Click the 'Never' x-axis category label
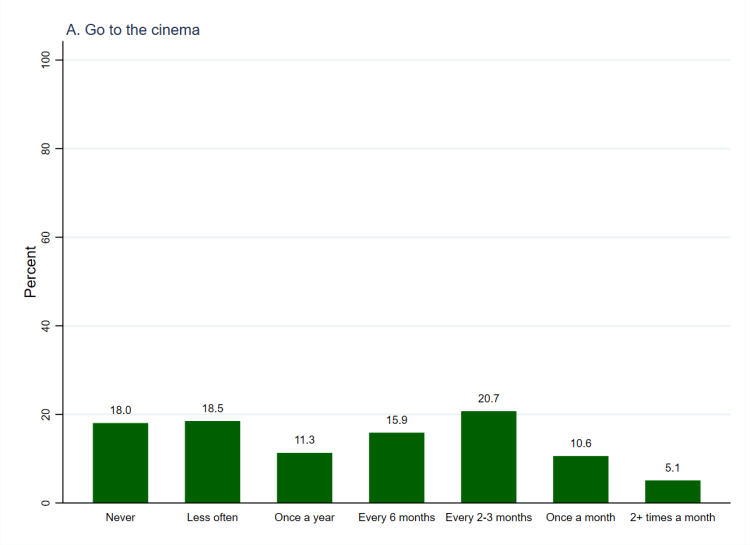The height and width of the screenshot is (545, 750). click(120, 518)
